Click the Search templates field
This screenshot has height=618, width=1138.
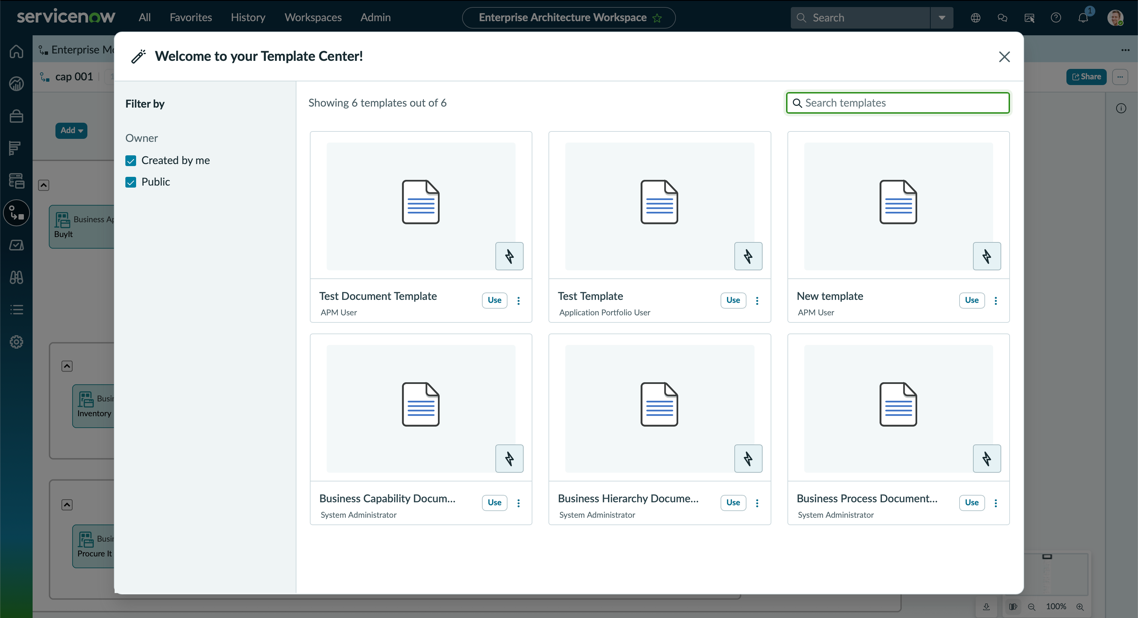[898, 103]
